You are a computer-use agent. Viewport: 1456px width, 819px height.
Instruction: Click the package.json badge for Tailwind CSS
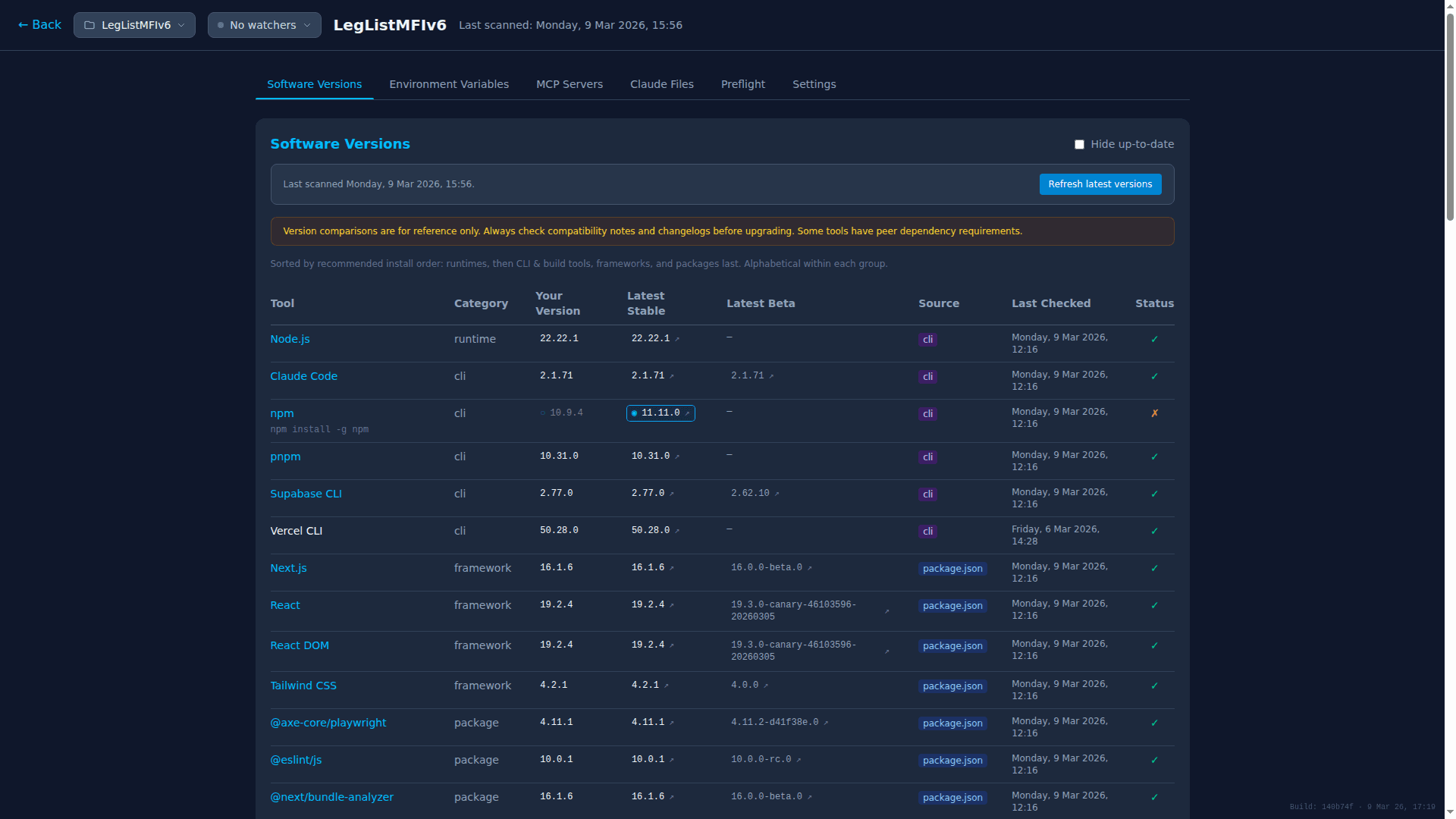[x=952, y=686]
